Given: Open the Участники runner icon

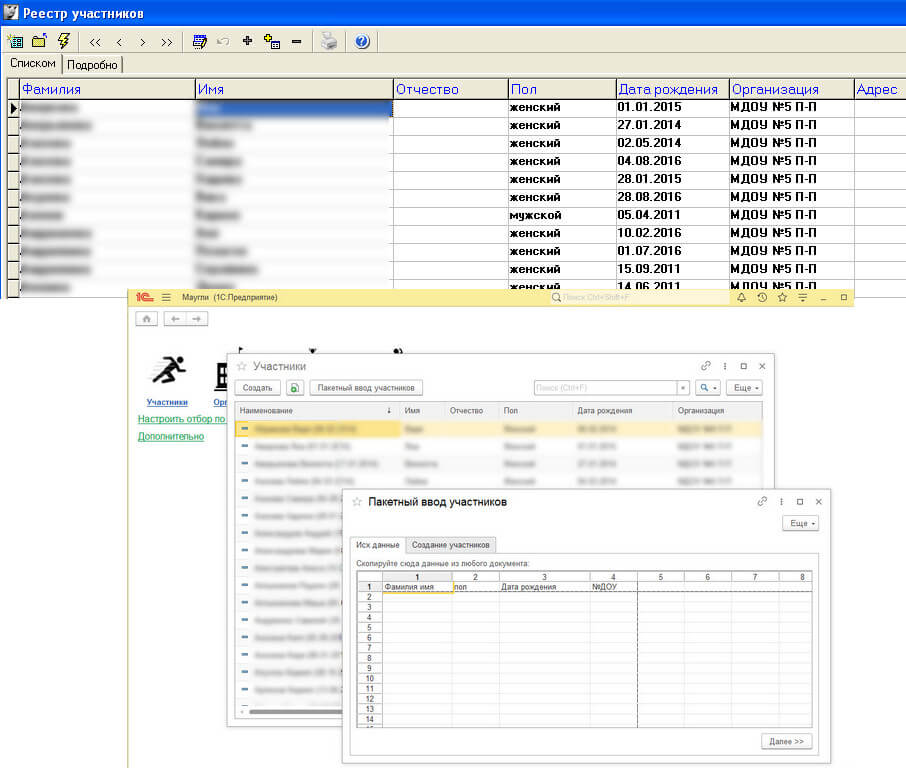Looking at the screenshot, I should (x=167, y=371).
